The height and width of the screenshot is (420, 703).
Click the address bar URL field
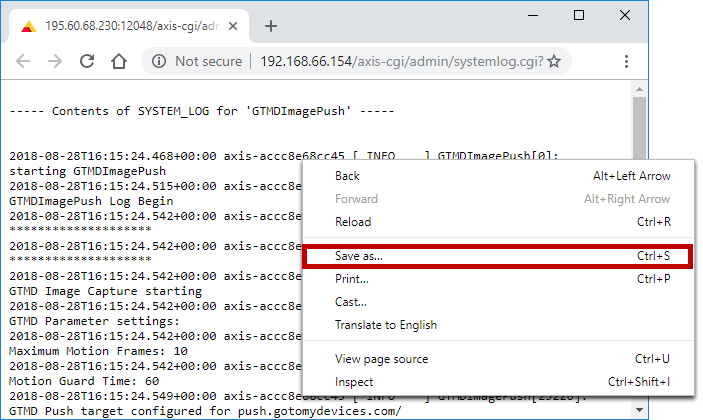[400, 62]
